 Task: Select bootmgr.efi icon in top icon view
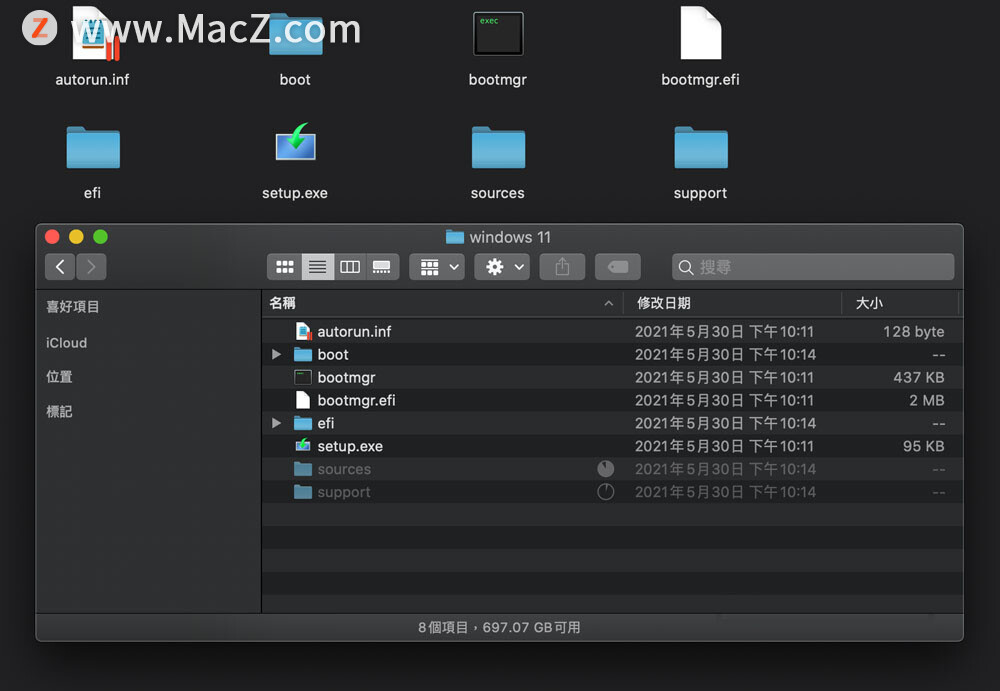tap(700, 33)
